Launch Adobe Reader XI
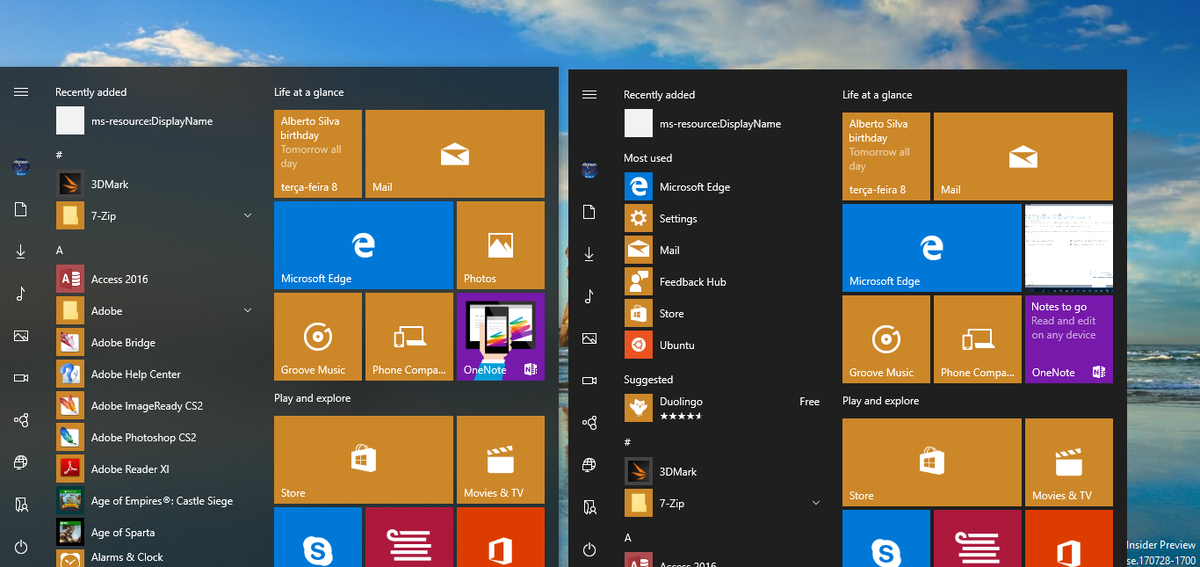The image size is (1200, 567). [155, 469]
